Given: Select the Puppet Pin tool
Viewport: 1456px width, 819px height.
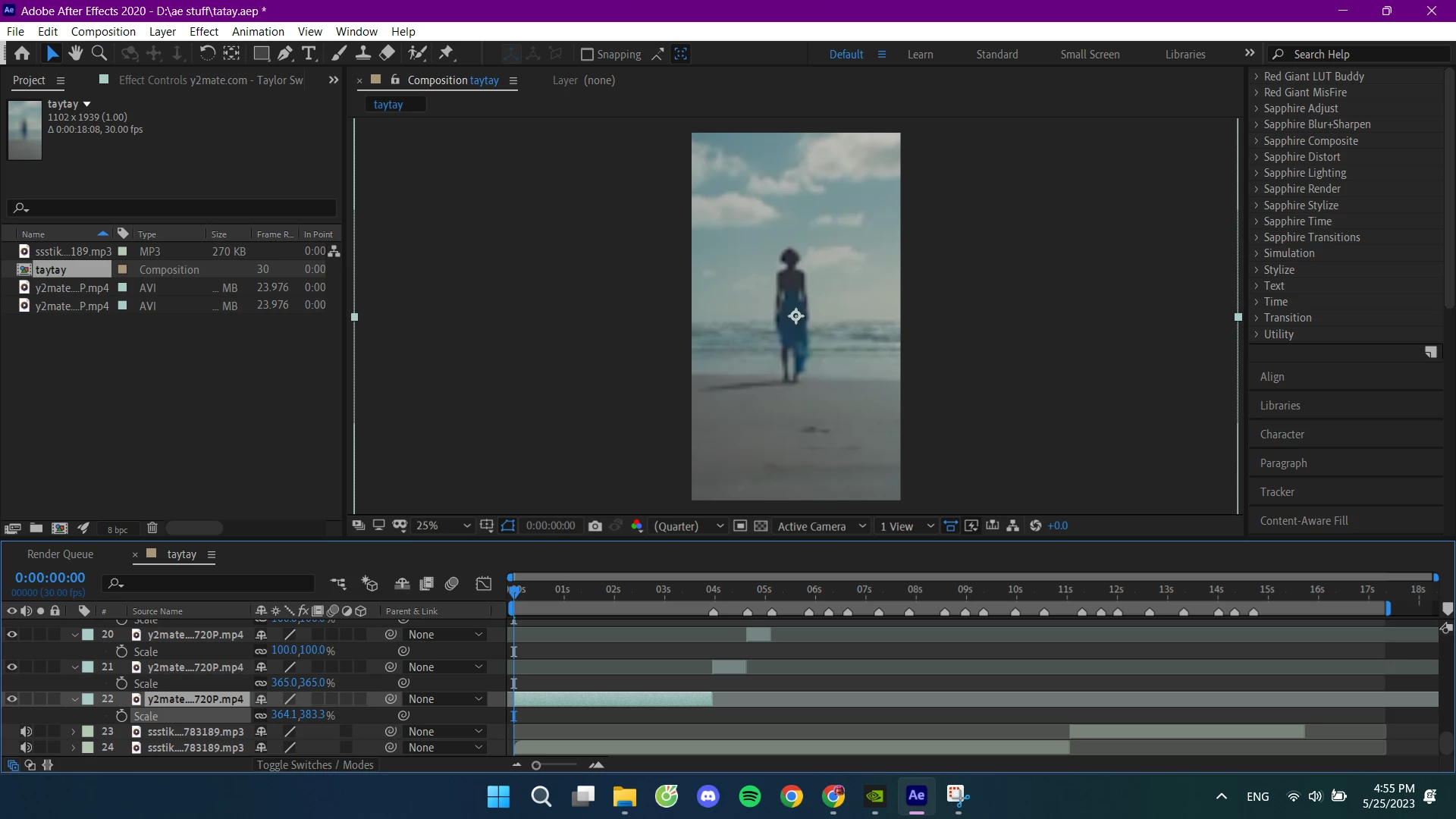Looking at the screenshot, I should pos(447,53).
